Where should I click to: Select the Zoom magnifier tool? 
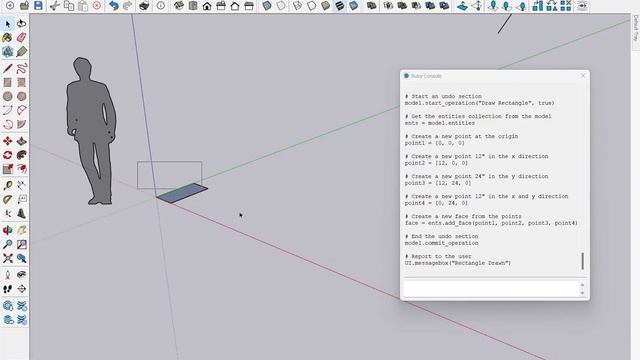coord(7,244)
